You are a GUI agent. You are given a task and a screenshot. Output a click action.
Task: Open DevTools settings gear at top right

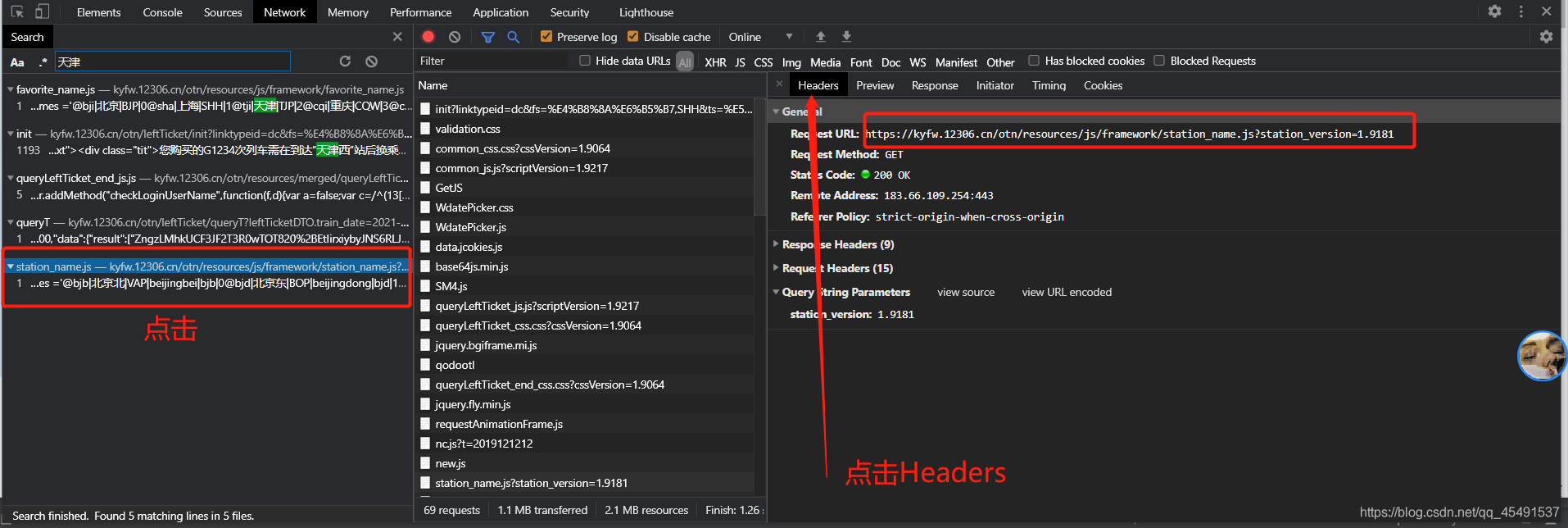click(x=1495, y=11)
